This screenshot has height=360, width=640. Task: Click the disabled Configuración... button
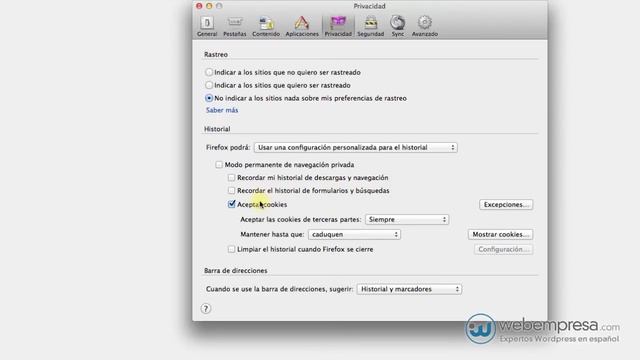[x=503, y=249]
